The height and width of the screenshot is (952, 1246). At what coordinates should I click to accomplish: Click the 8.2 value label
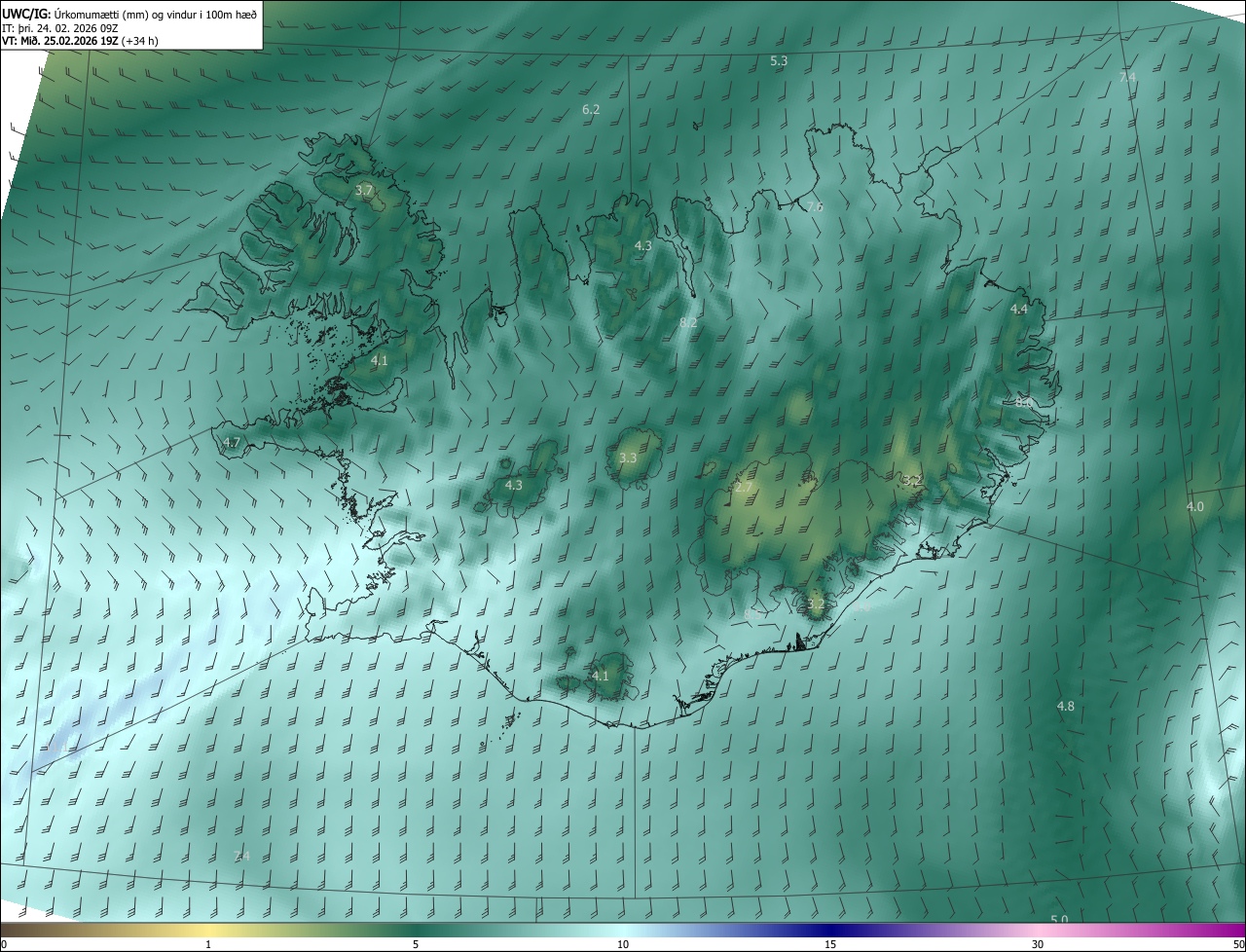tap(688, 322)
